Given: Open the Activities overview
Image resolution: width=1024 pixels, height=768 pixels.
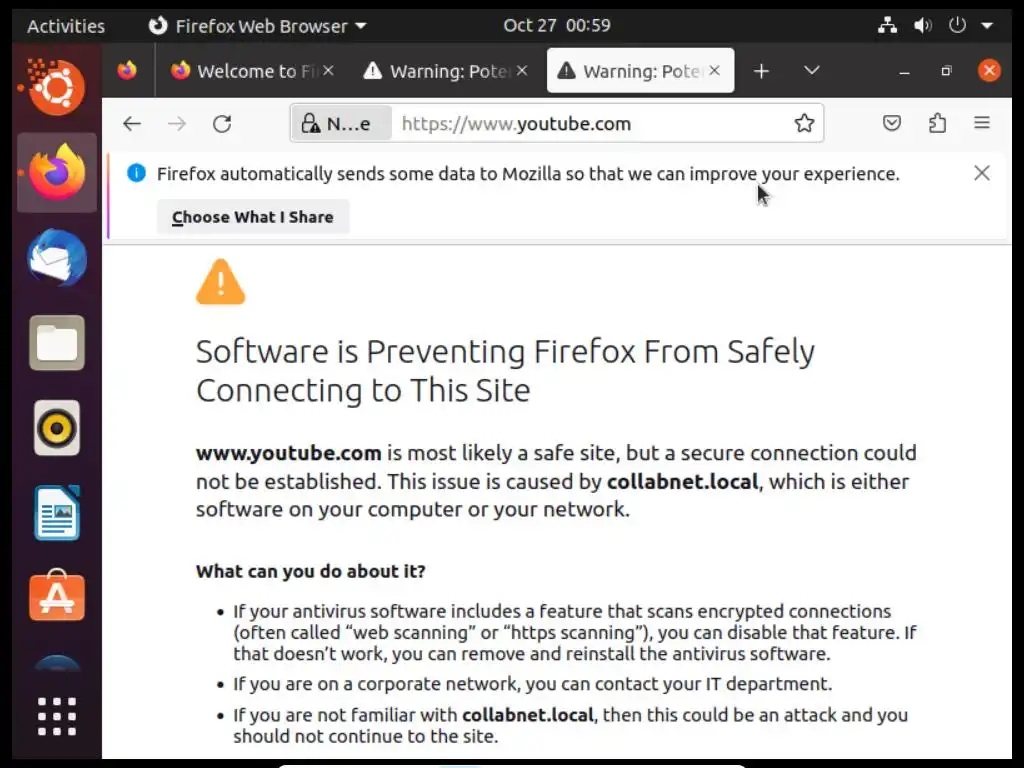Looking at the screenshot, I should pos(65,26).
